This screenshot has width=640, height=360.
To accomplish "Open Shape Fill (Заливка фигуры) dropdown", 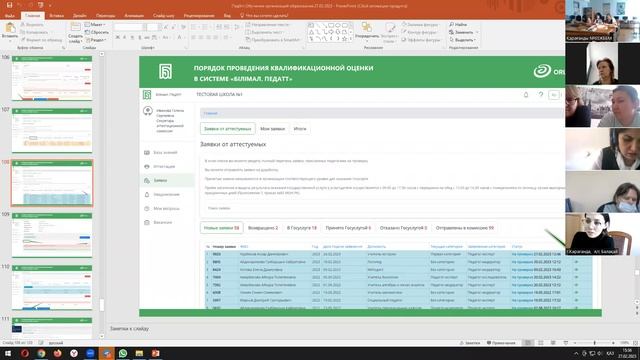I will pos(420,24).
